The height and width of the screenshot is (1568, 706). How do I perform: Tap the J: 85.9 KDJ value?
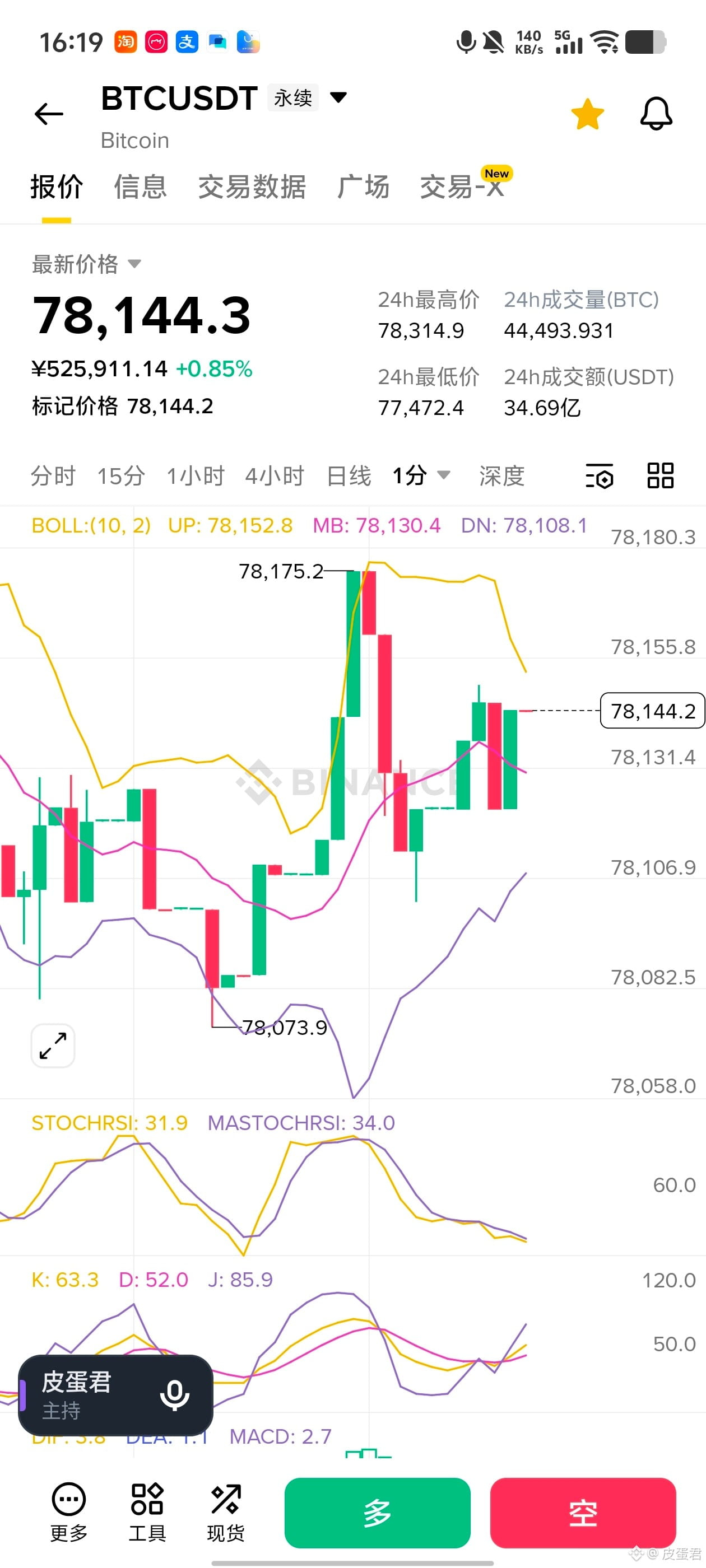tap(240, 1280)
